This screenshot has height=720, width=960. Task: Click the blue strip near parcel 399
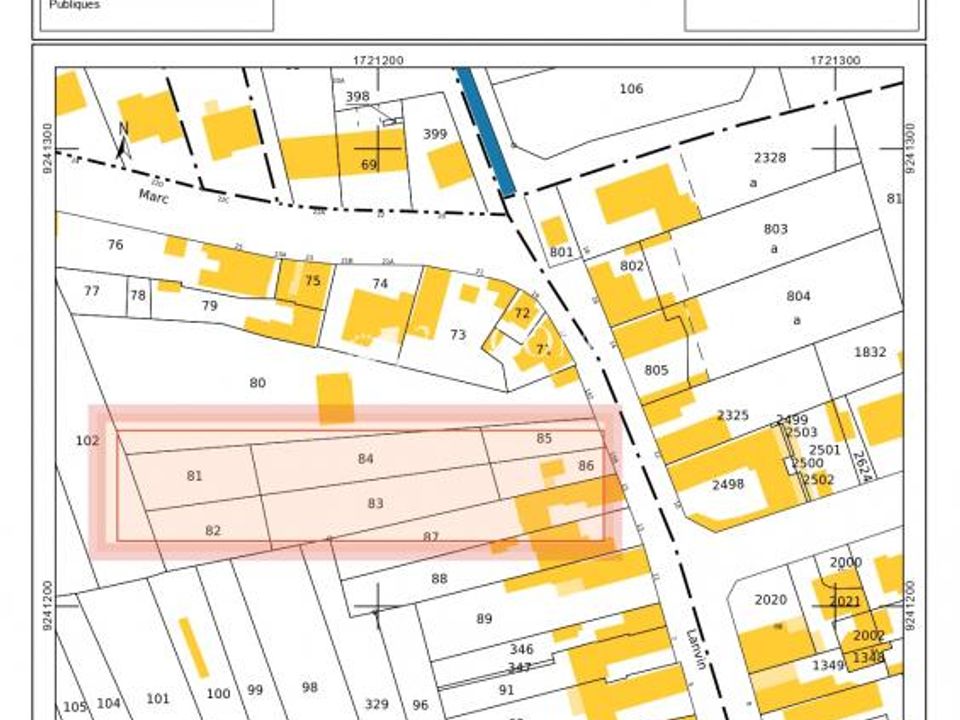486,131
